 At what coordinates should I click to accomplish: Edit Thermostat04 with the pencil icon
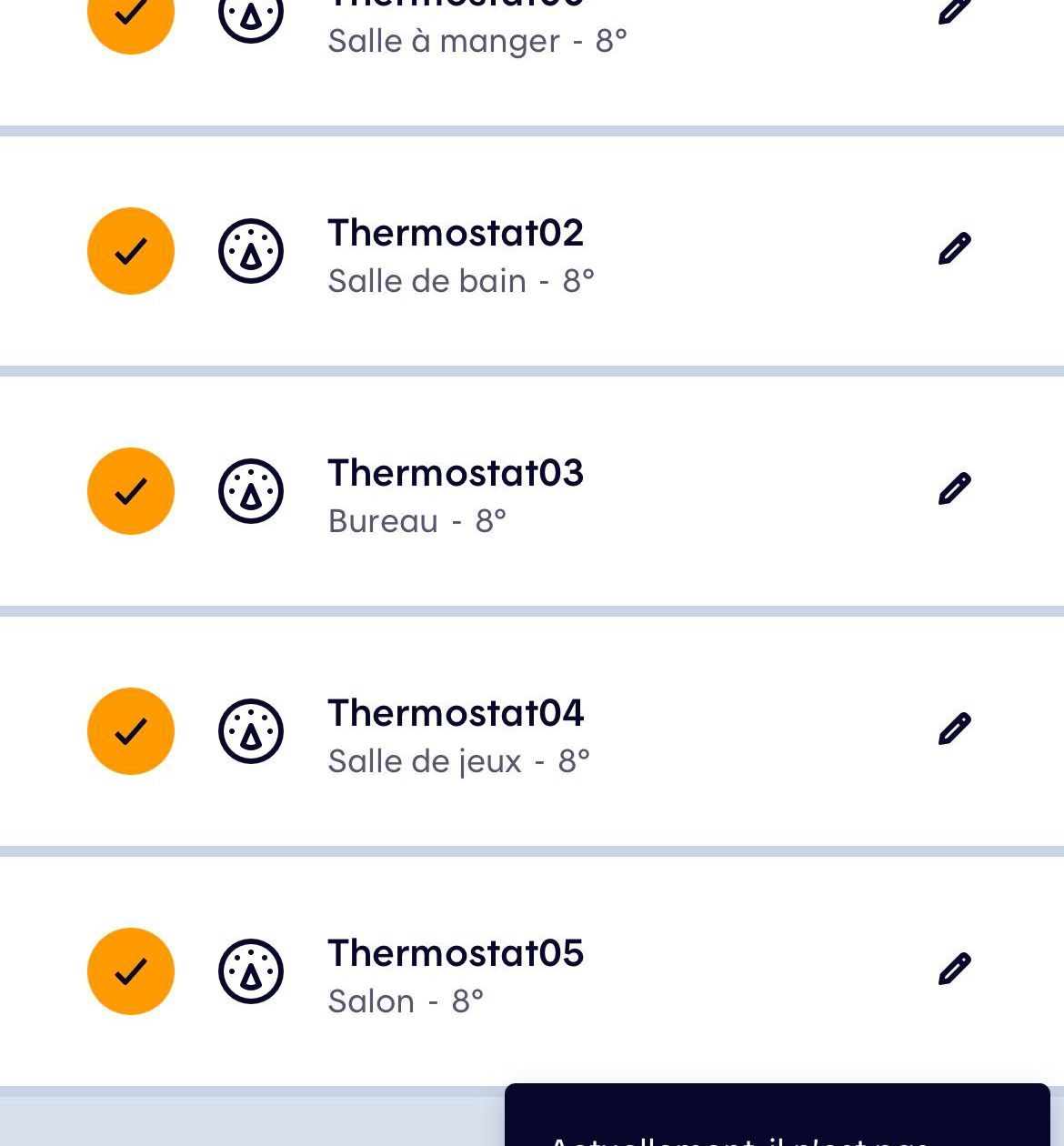955,729
